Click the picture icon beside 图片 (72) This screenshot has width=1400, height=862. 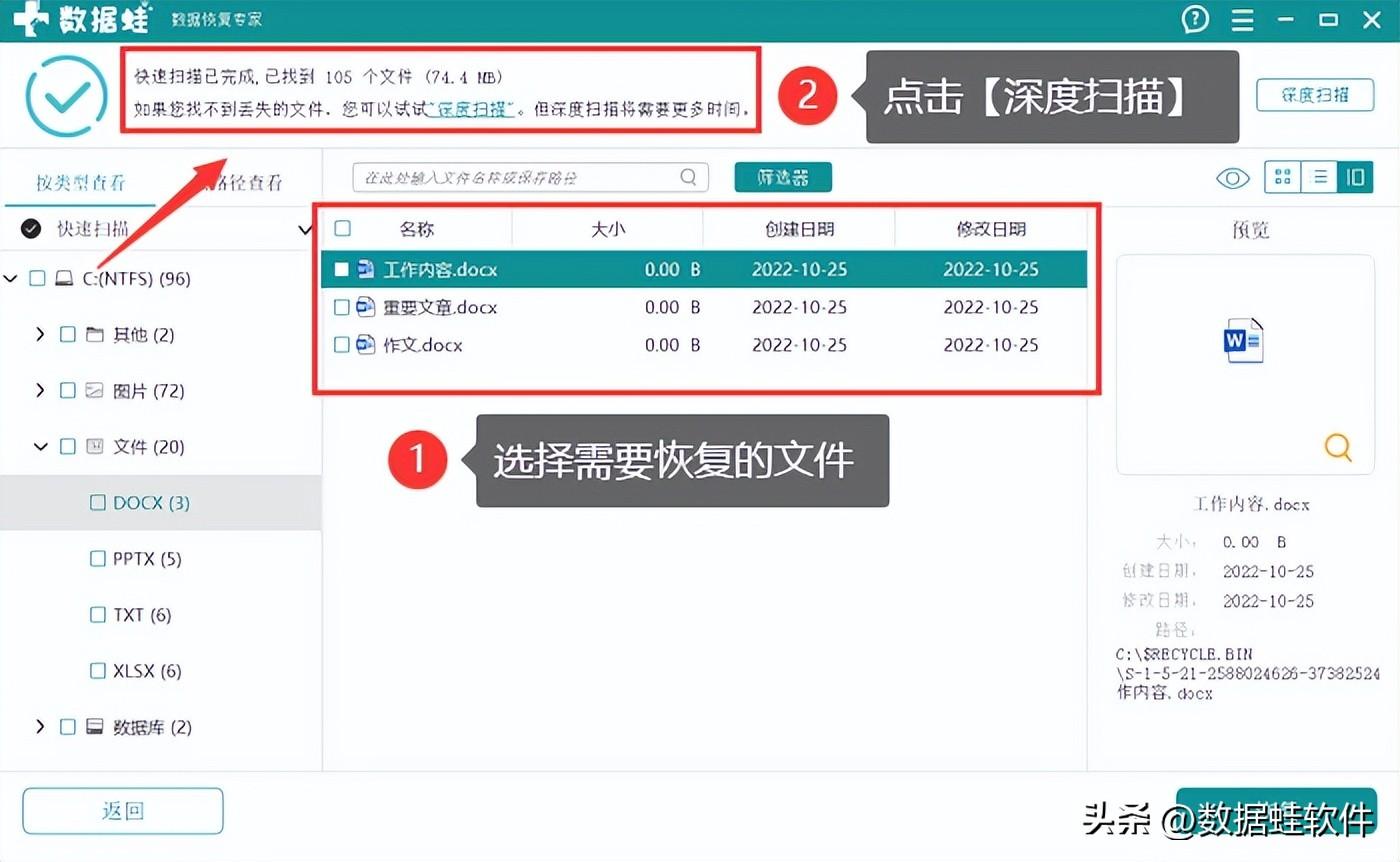click(x=95, y=390)
